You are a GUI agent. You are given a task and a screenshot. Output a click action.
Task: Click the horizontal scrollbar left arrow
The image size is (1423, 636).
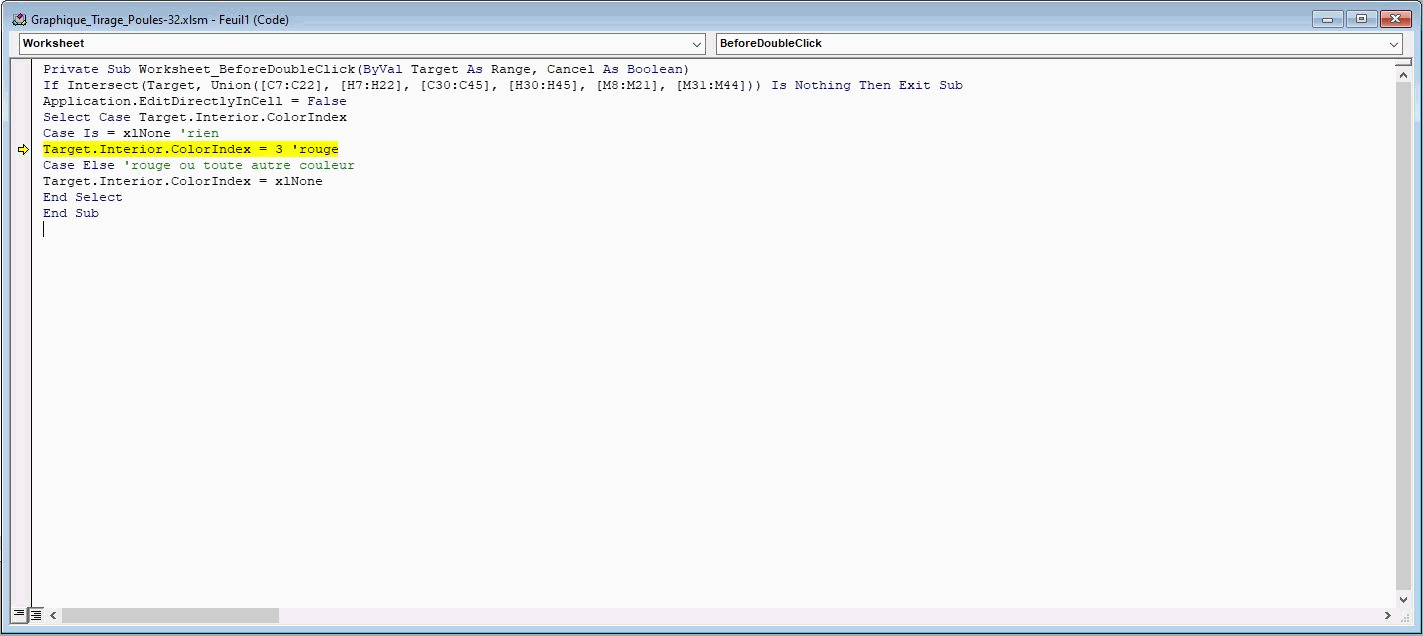(x=53, y=615)
